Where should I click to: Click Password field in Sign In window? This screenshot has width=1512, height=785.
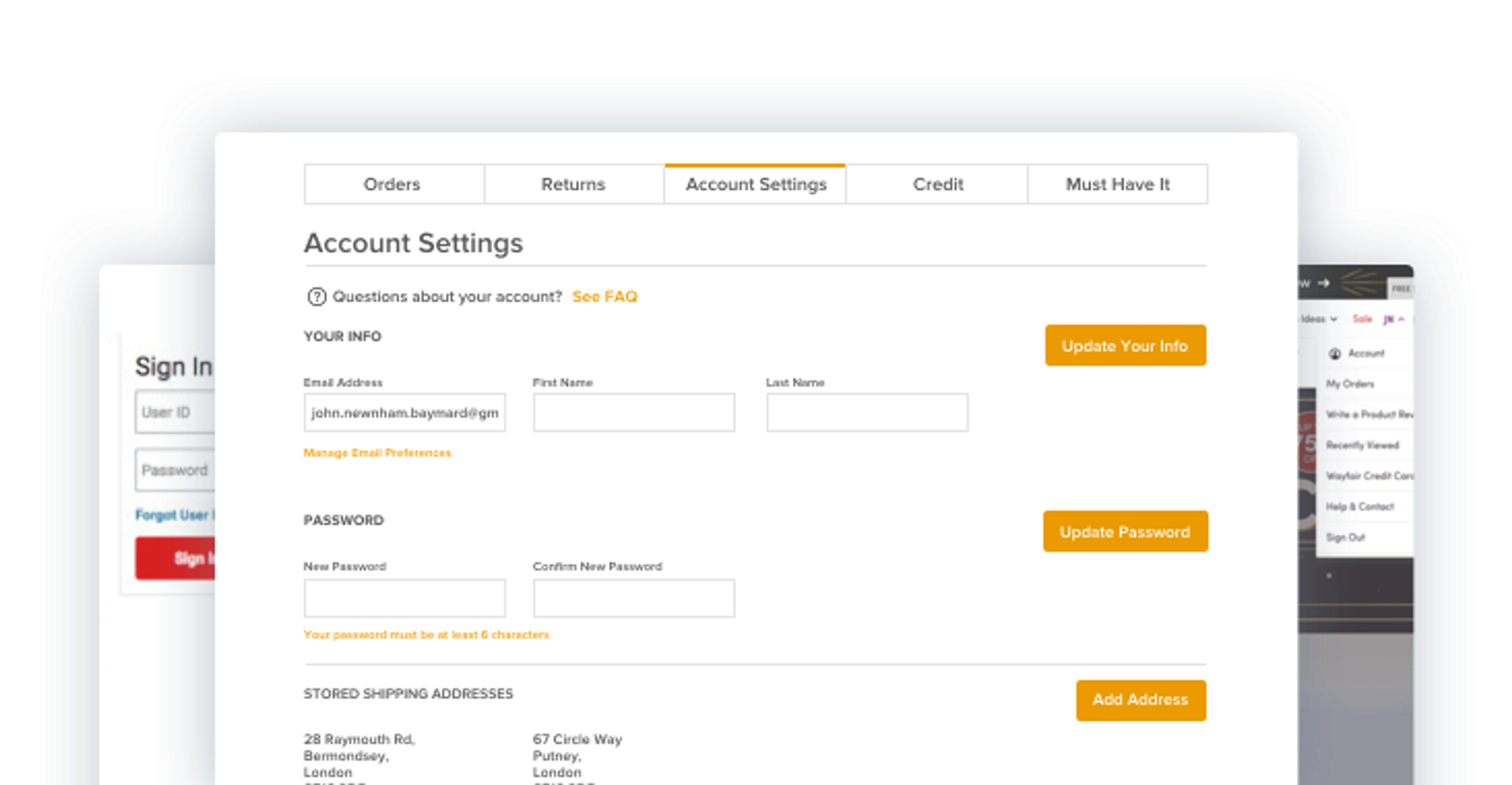click(x=175, y=470)
